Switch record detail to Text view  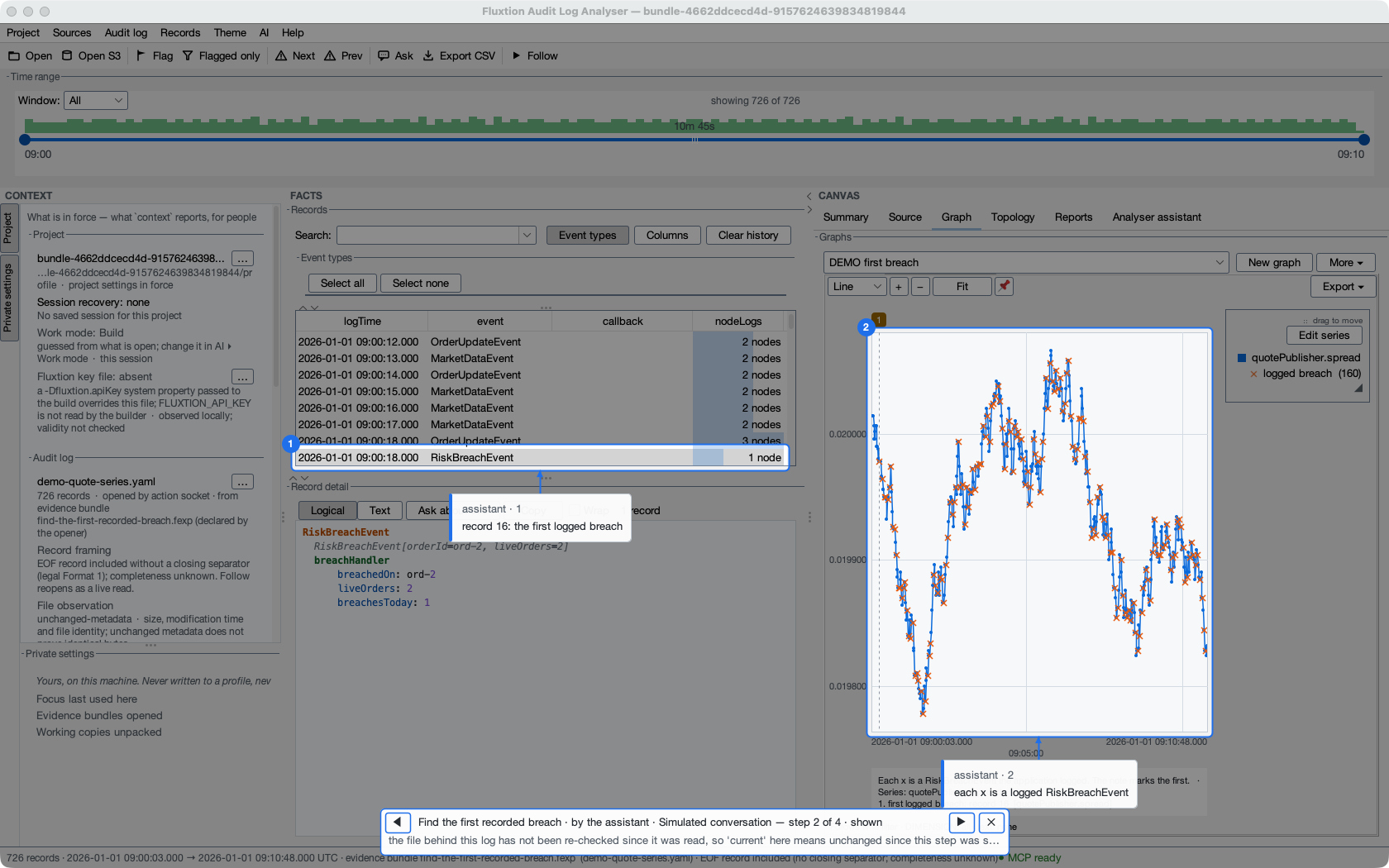click(379, 510)
